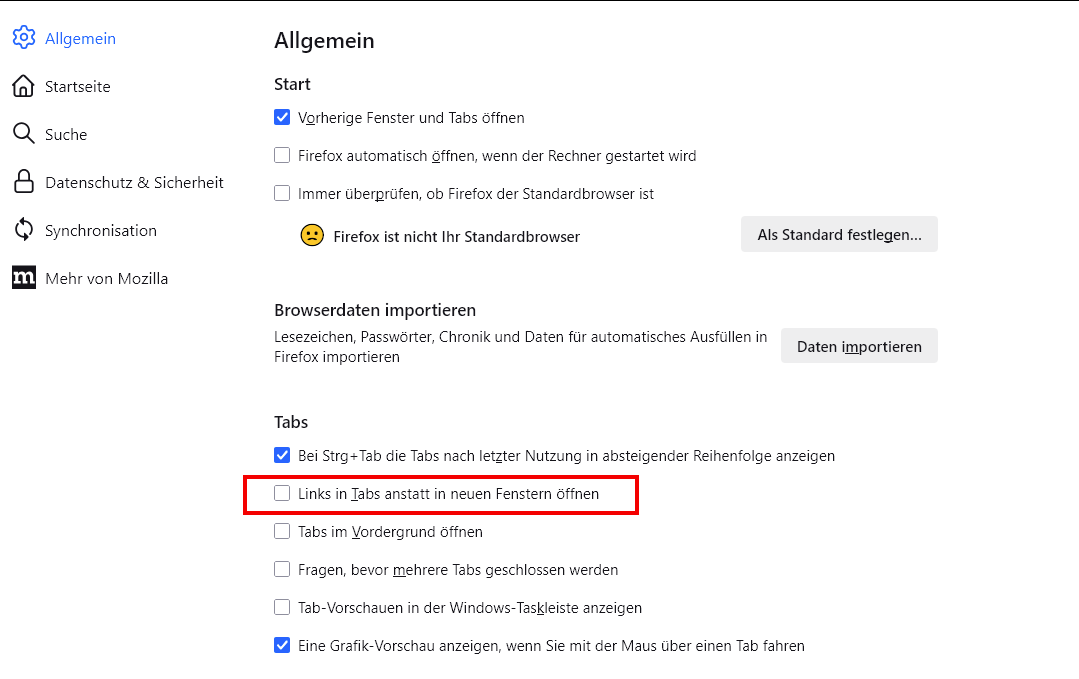Click the Allgemein gear icon
This screenshot has height=679, width=1079.
pyautogui.click(x=24, y=38)
